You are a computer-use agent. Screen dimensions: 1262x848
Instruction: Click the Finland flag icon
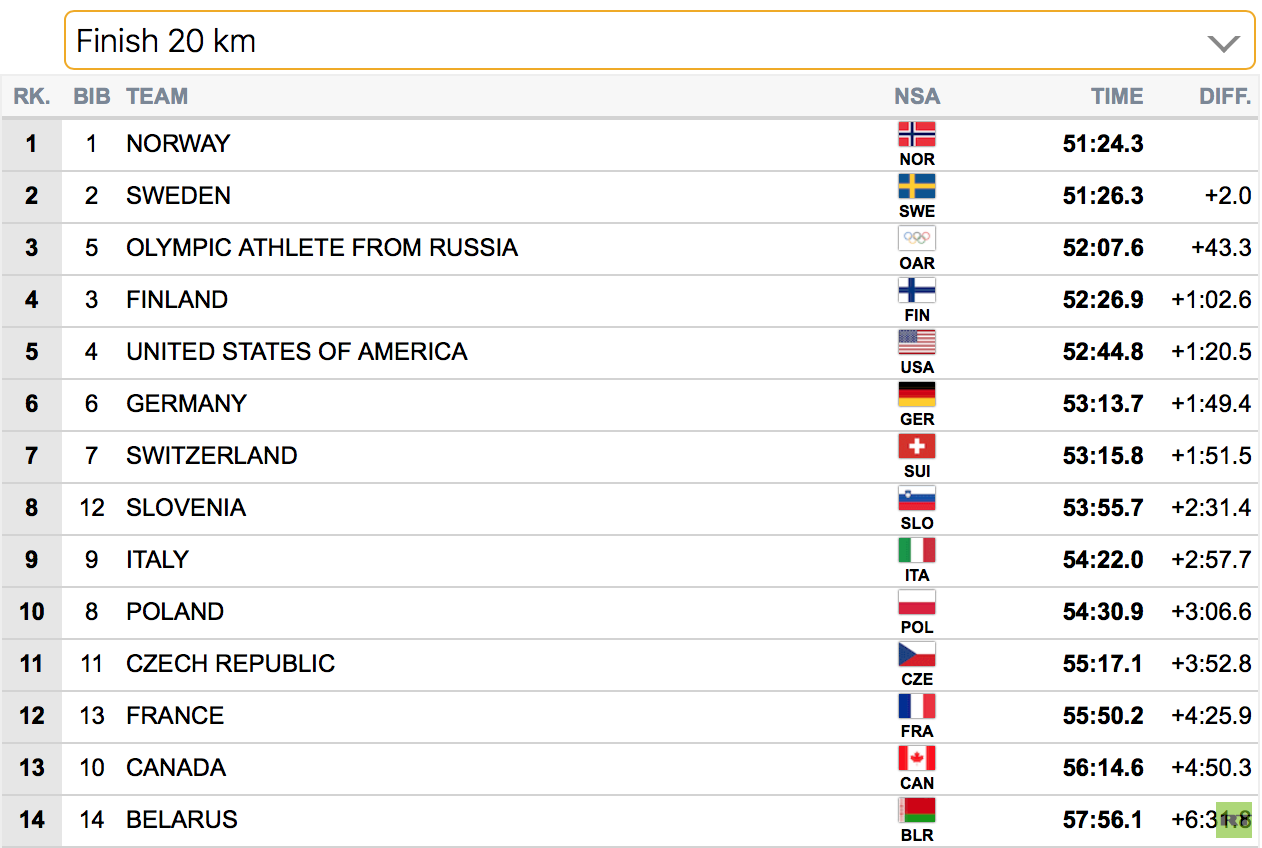tap(917, 290)
